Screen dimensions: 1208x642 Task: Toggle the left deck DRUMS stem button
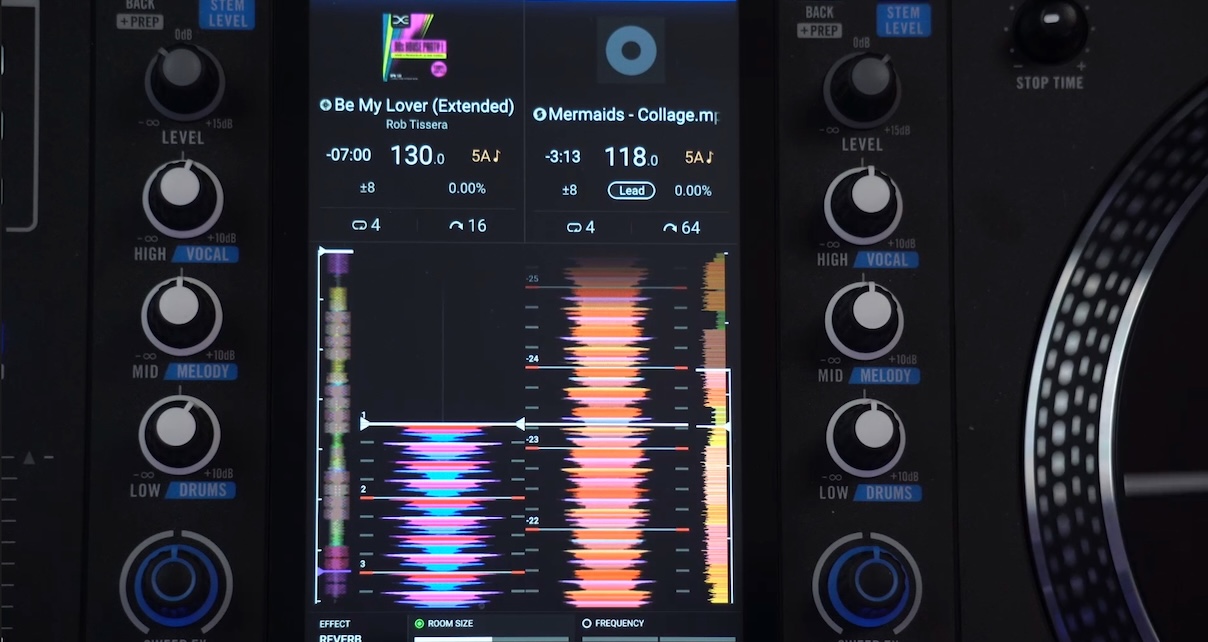201,490
